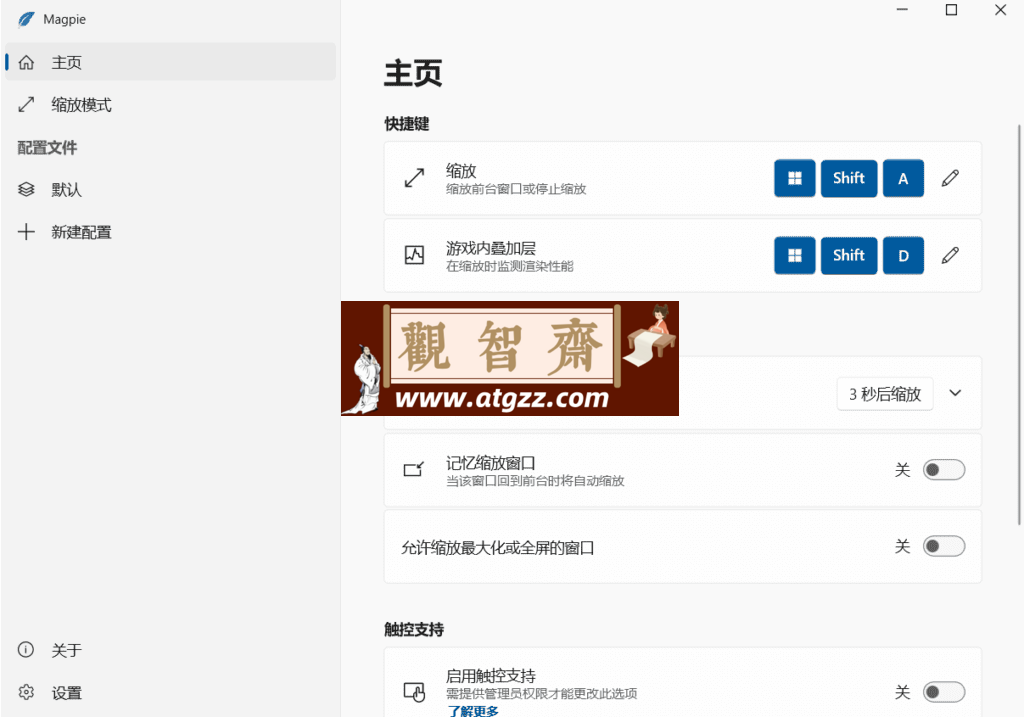Click the Shift key of 游戏内叠加层 shortcut
1024x717 pixels.
tap(849, 255)
